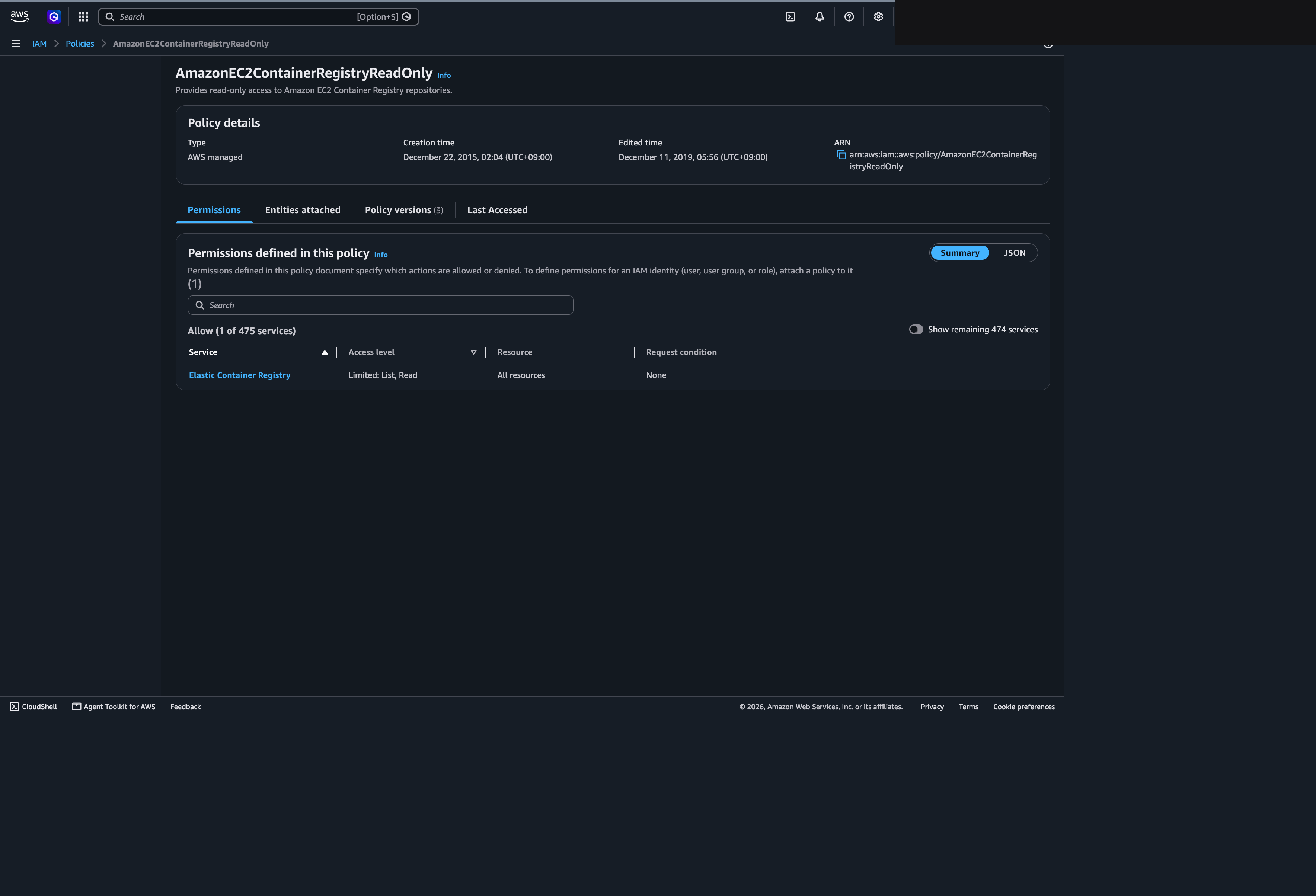Open the notifications bell
The width and height of the screenshot is (1316, 896).
[820, 16]
